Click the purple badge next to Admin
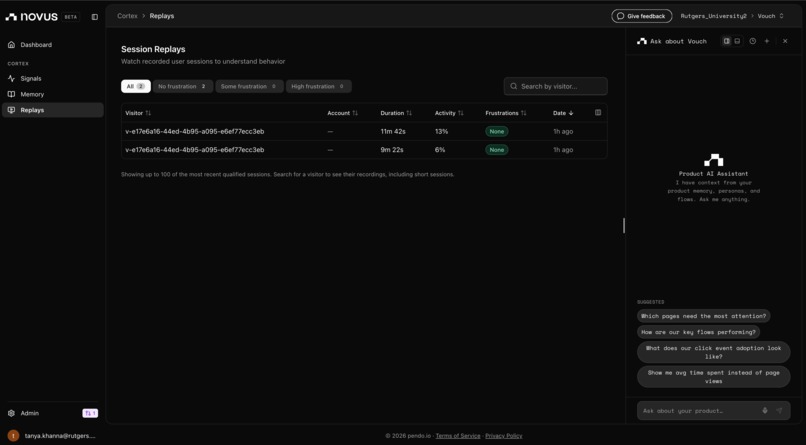Screen dimensions: 806x445 [x=90, y=413]
